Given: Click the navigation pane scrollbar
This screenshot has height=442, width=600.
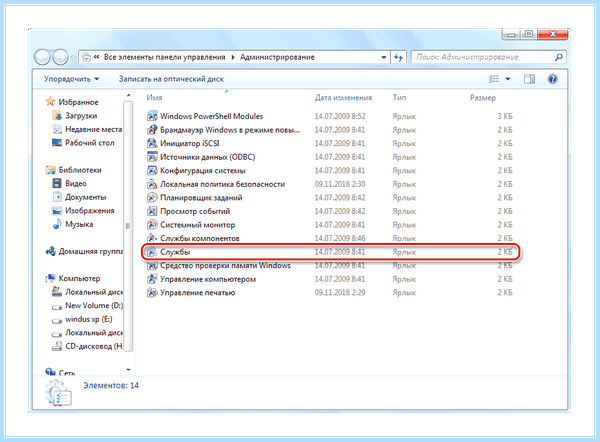Looking at the screenshot, I should coord(128,226).
